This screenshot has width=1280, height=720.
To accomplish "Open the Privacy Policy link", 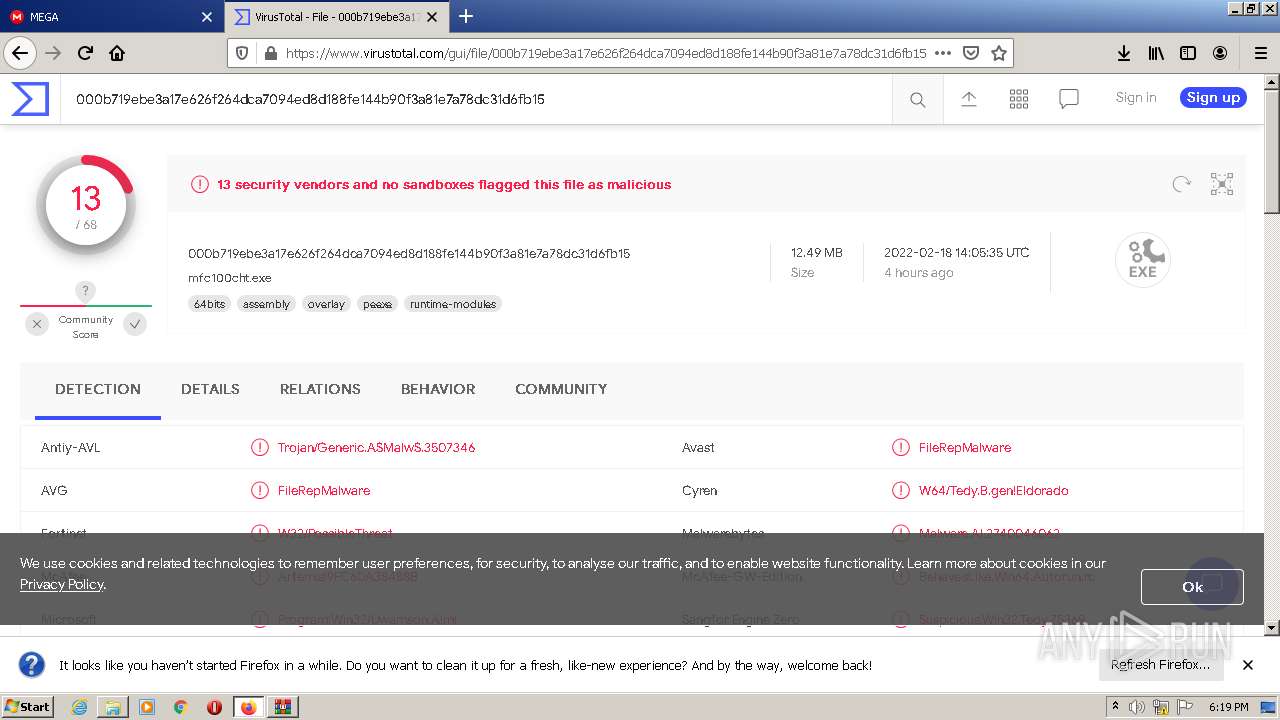I will coord(61,584).
